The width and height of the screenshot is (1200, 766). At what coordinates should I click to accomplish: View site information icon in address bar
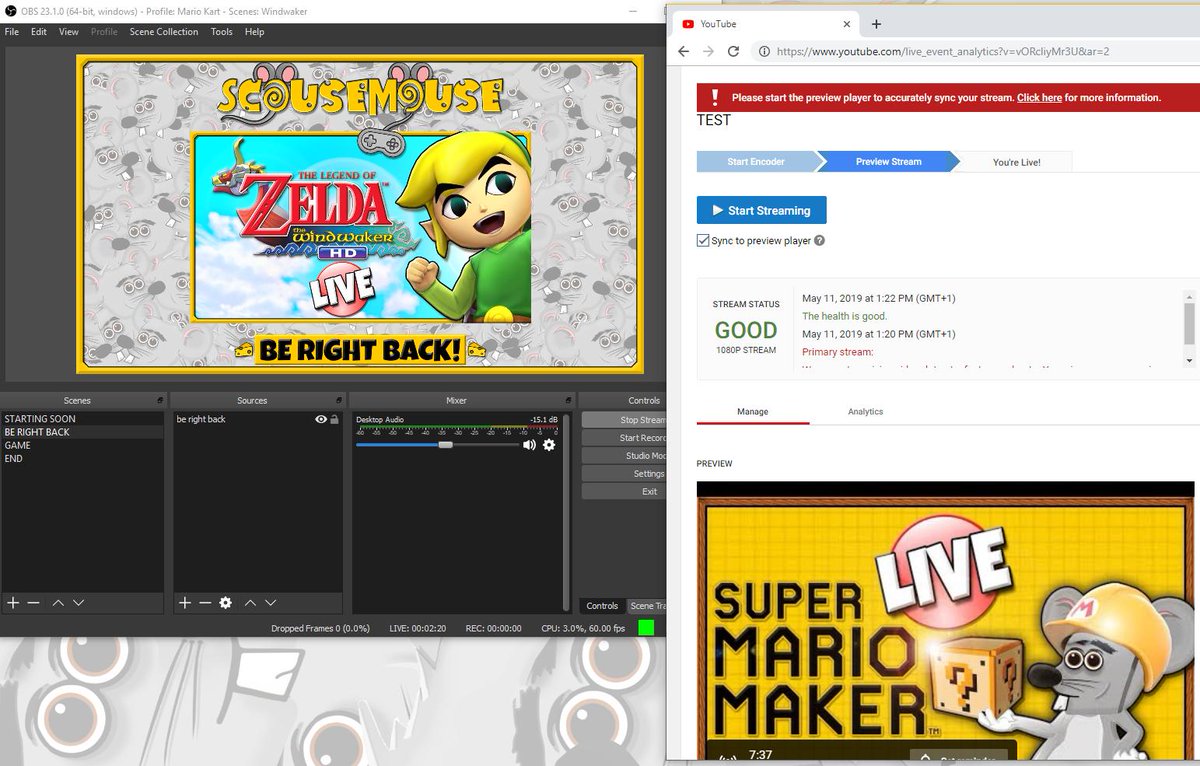pyautogui.click(x=764, y=51)
